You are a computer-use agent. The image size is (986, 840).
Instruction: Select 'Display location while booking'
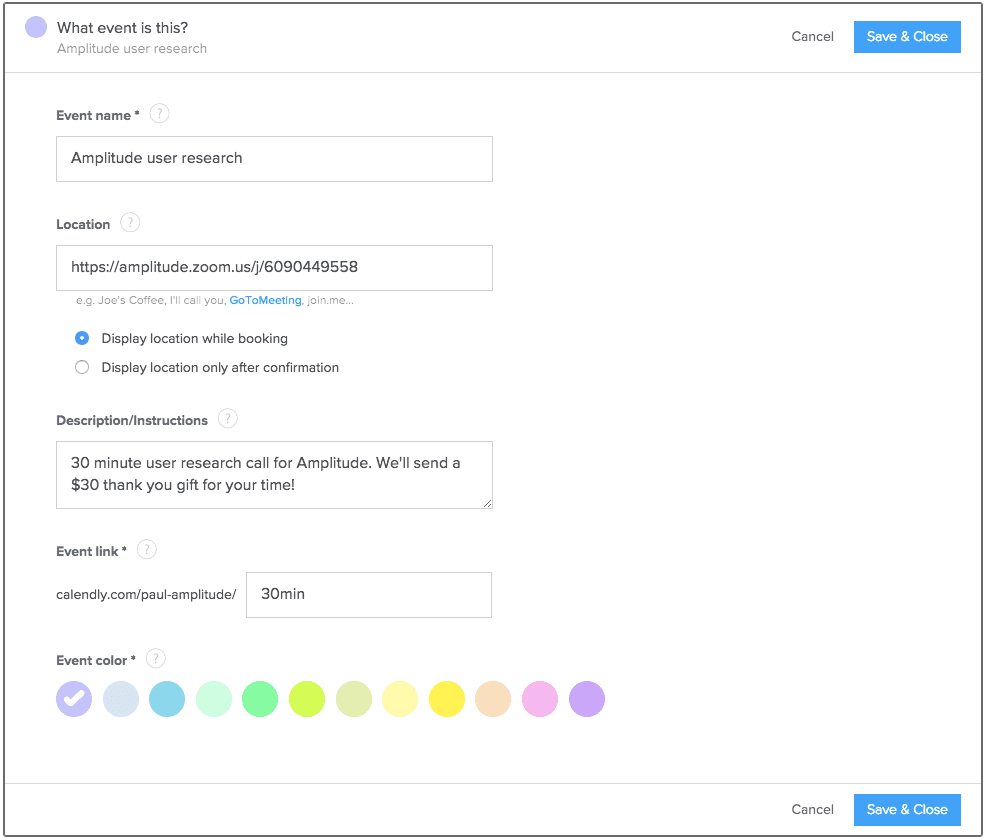pyautogui.click(x=82, y=338)
